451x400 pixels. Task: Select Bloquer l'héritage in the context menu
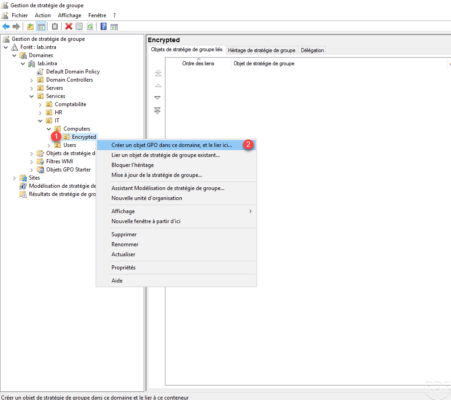coord(176,165)
